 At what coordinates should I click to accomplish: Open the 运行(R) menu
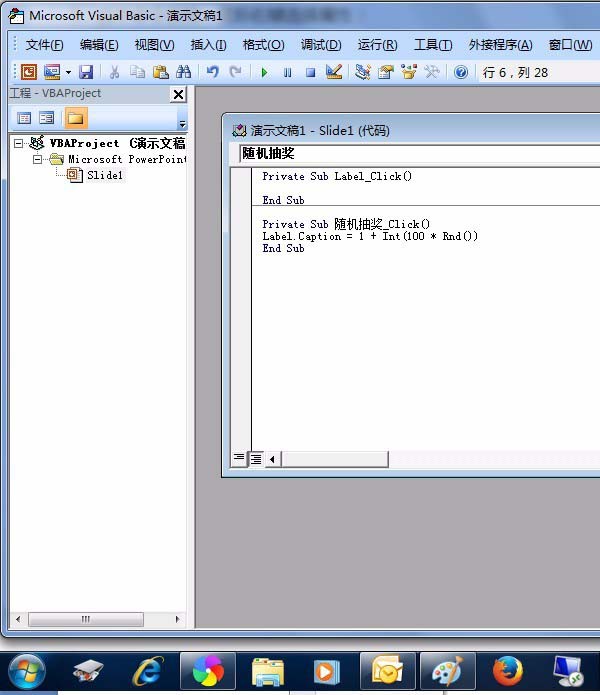tap(378, 45)
